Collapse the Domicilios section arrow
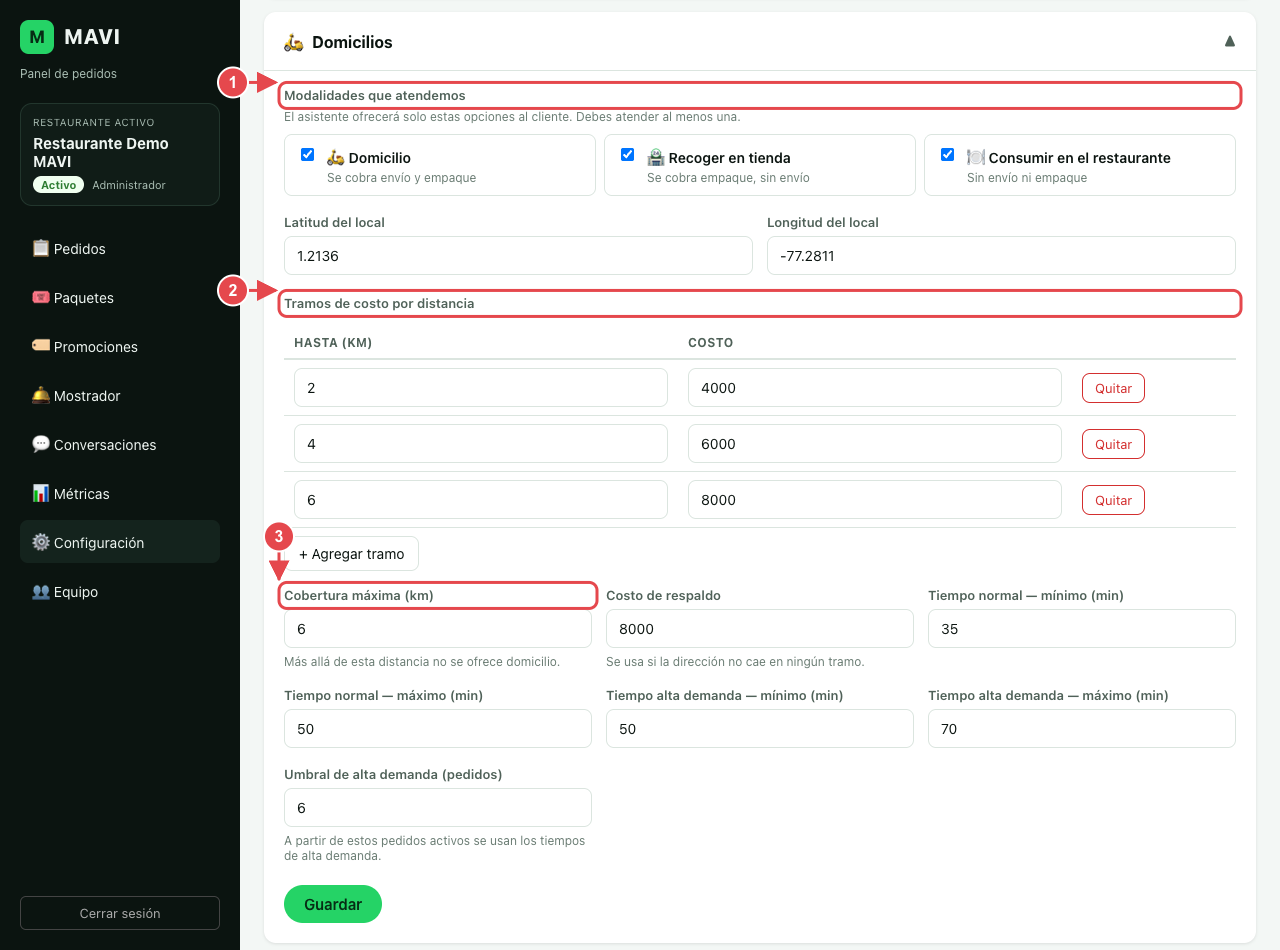 1230,41
